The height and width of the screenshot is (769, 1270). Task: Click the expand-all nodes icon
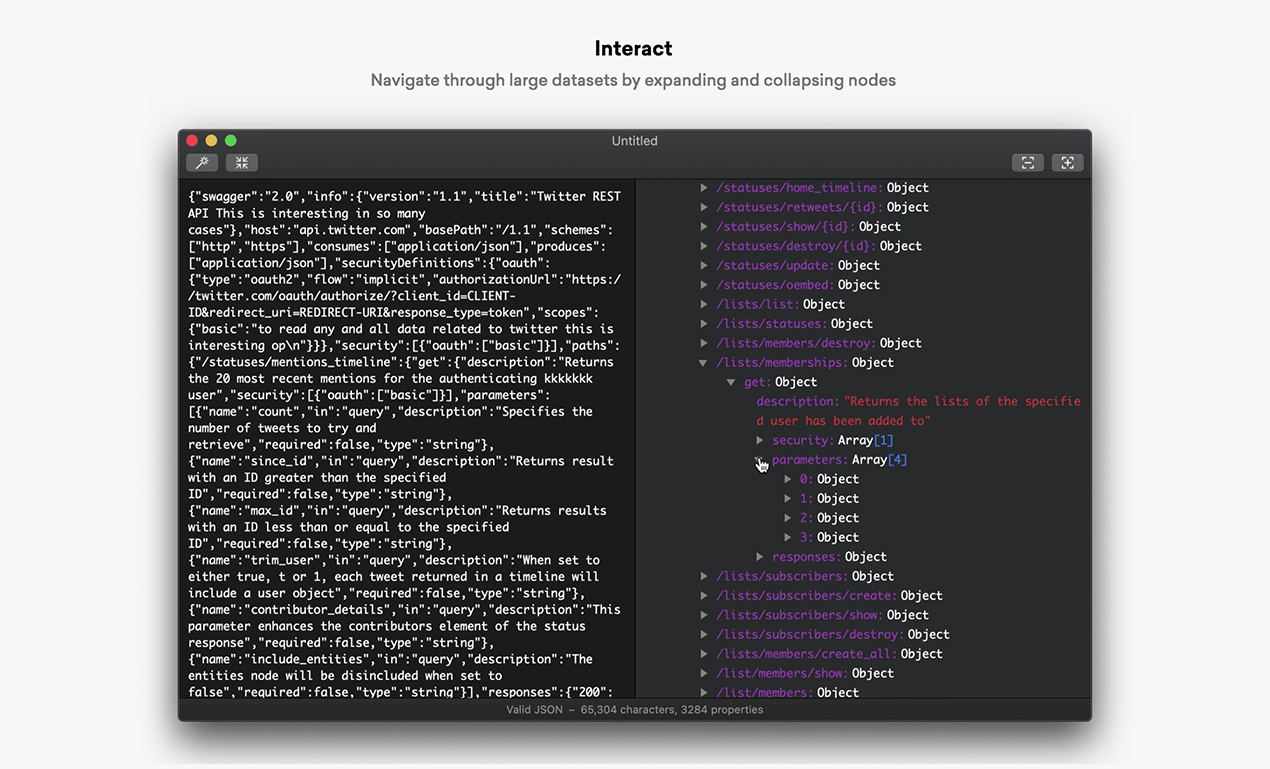pyautogui.click(x=1067, y=162)
